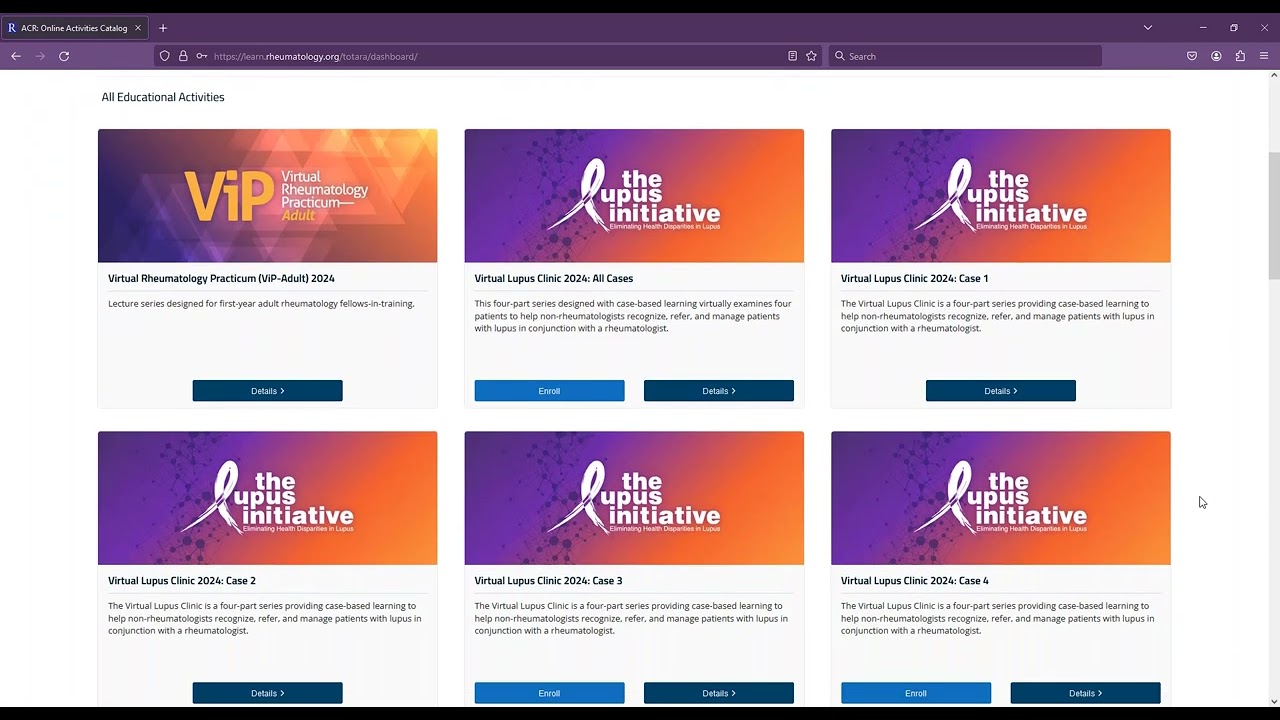Screen dimensions: 1280x720
Task: Open Details for Virtual Lupus Clinic Case 1
Action: coord(1001,391)
